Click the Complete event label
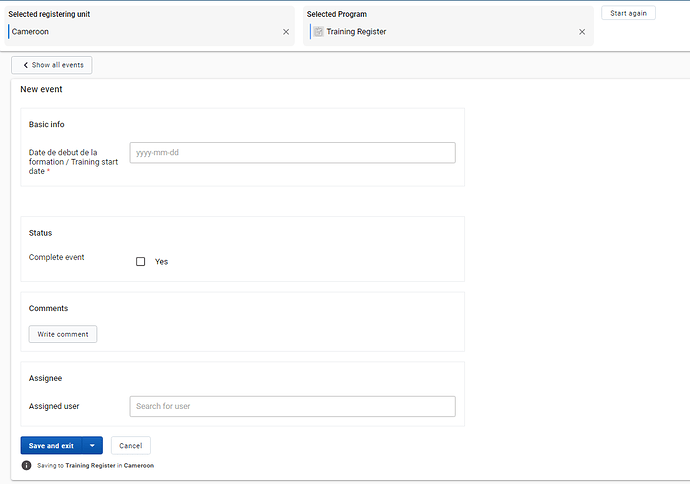The height and width of the screenshot is (484, 690). pyautogui.click(x=57, y=257)
